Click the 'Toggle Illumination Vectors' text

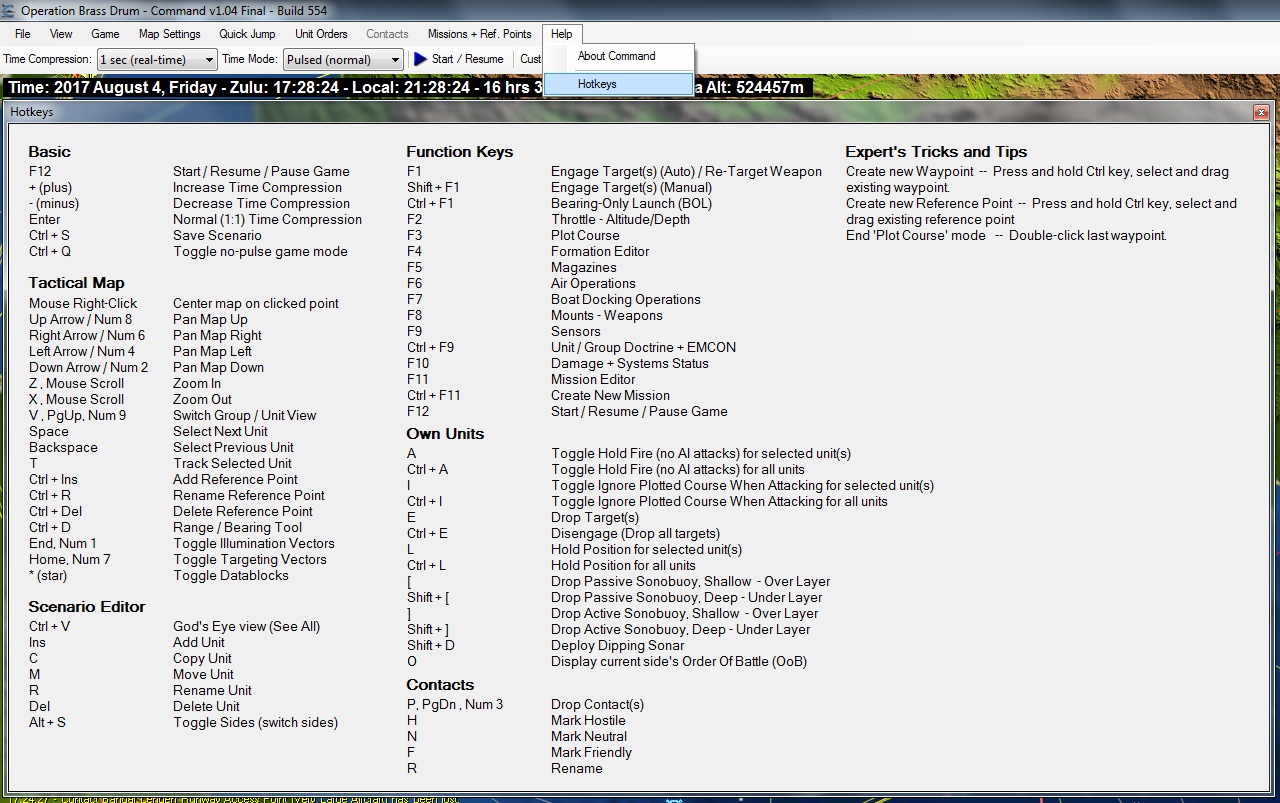[254, 543]
